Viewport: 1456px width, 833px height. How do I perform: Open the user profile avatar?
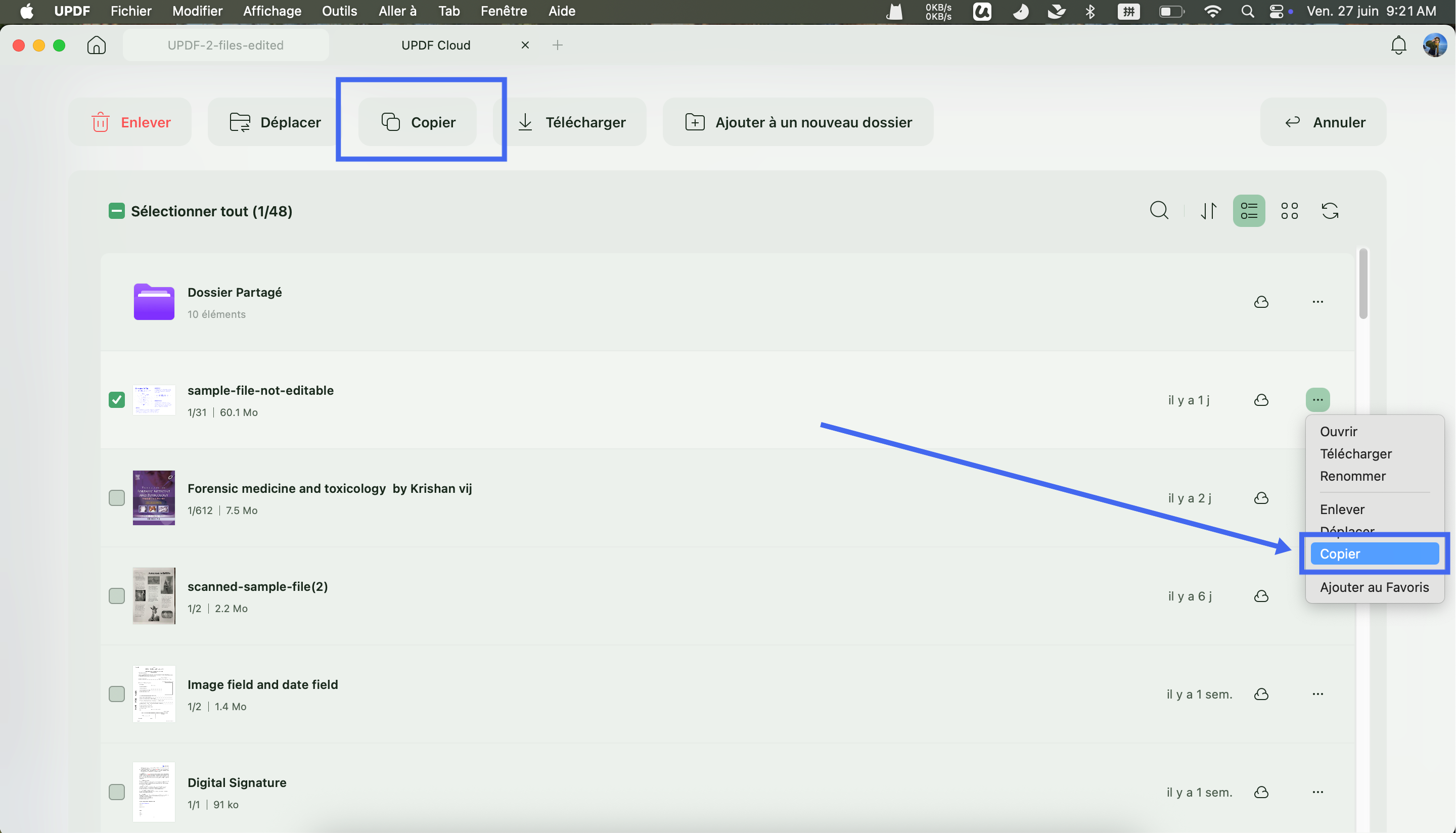coord(1435,45)
